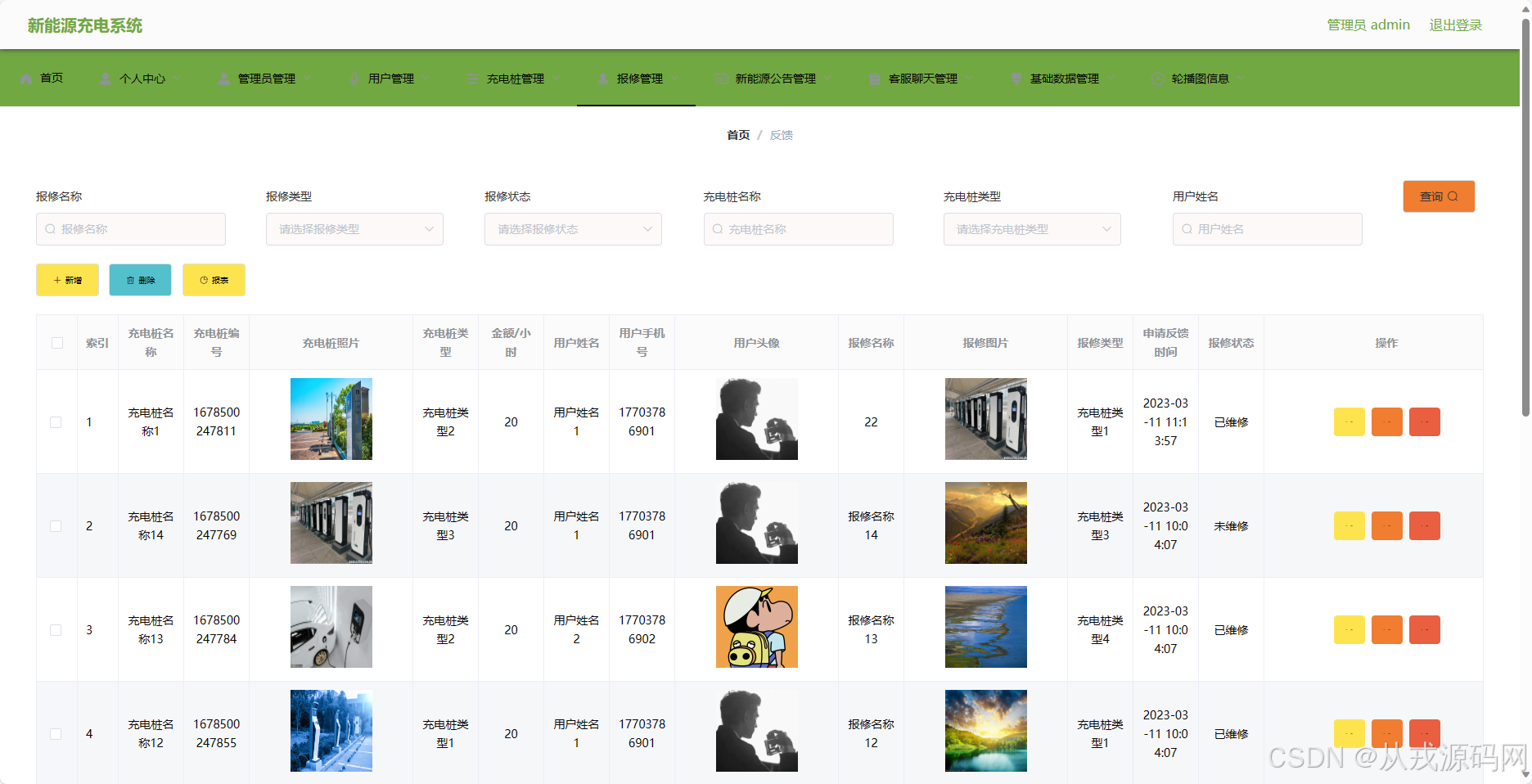Click the home icon beside 首页
Viewport: 1532px width, 784px height.
(x=26, y=79)
